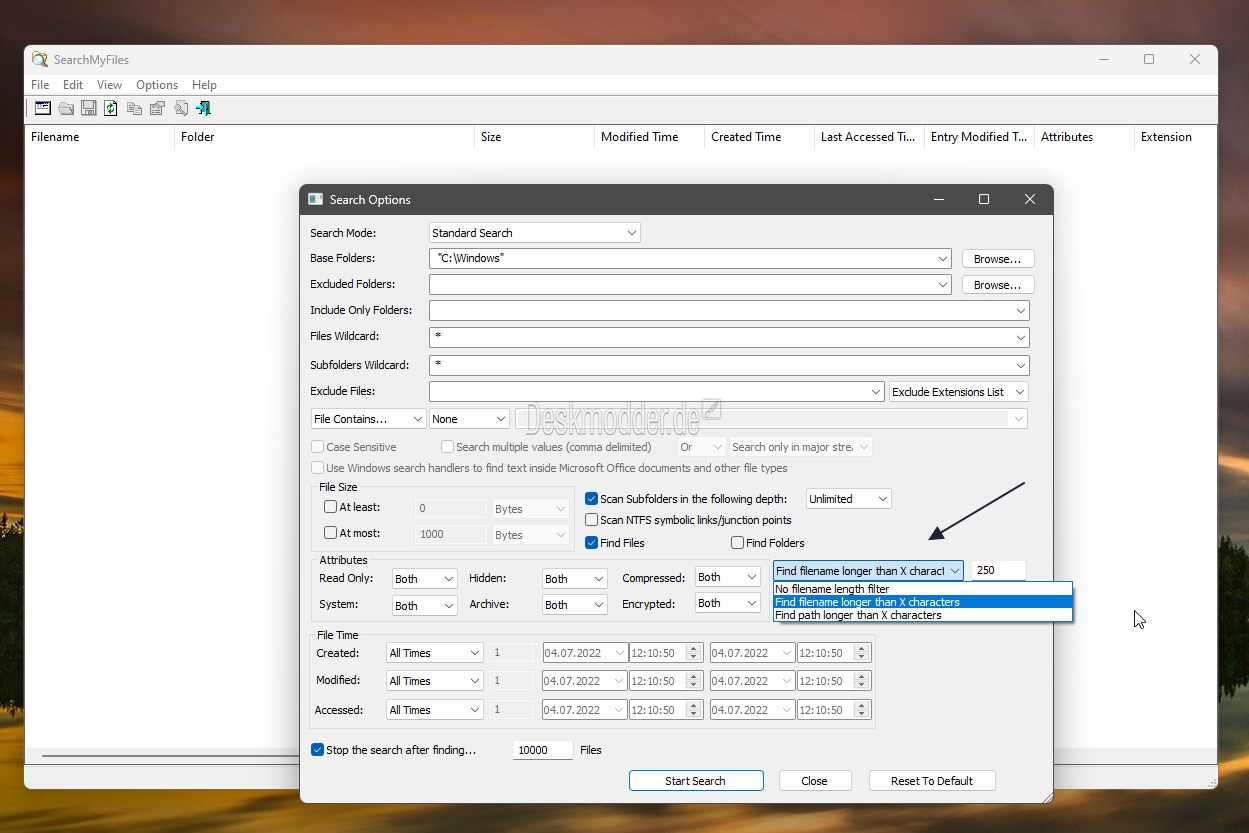This screenshot has width=1249, height=833.
Task: Enable File Size 'At least' checkbox
Action: [331, 507]
